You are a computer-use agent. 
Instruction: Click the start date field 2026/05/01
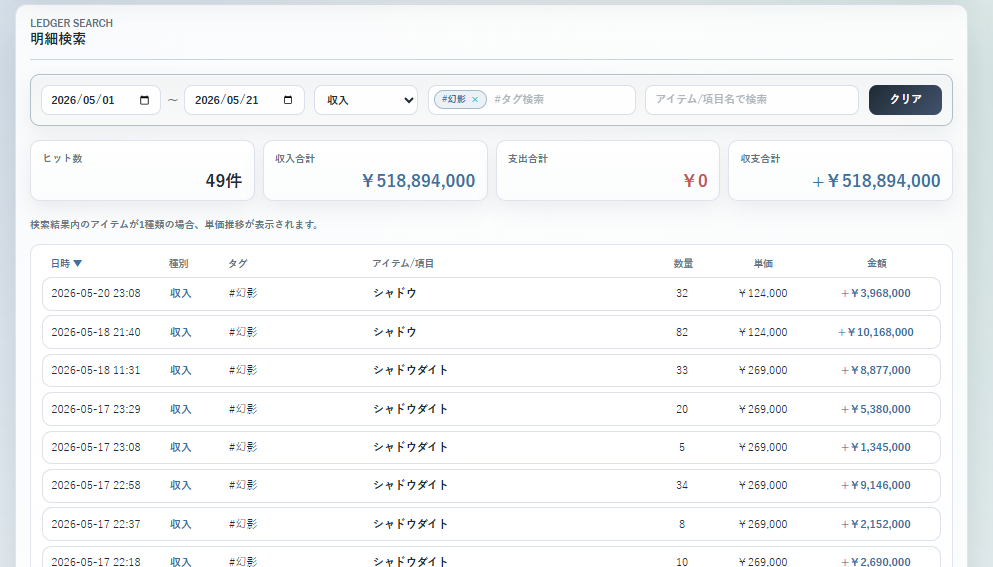click(x=101, y=100)
